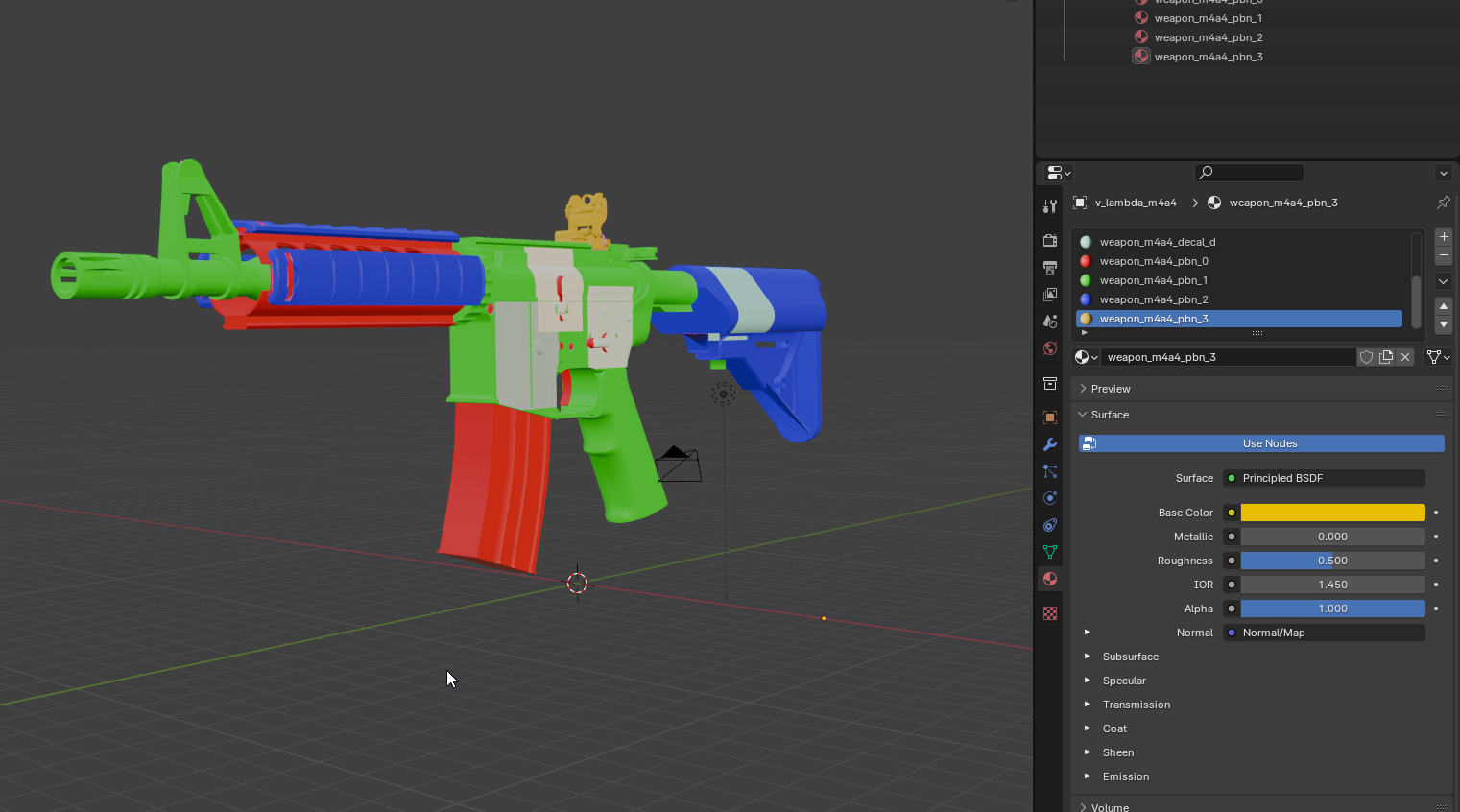Open the Principled BSDF surface dropdown
The height and width of the screenshot is (812, 1460).
pos(1324,477)
